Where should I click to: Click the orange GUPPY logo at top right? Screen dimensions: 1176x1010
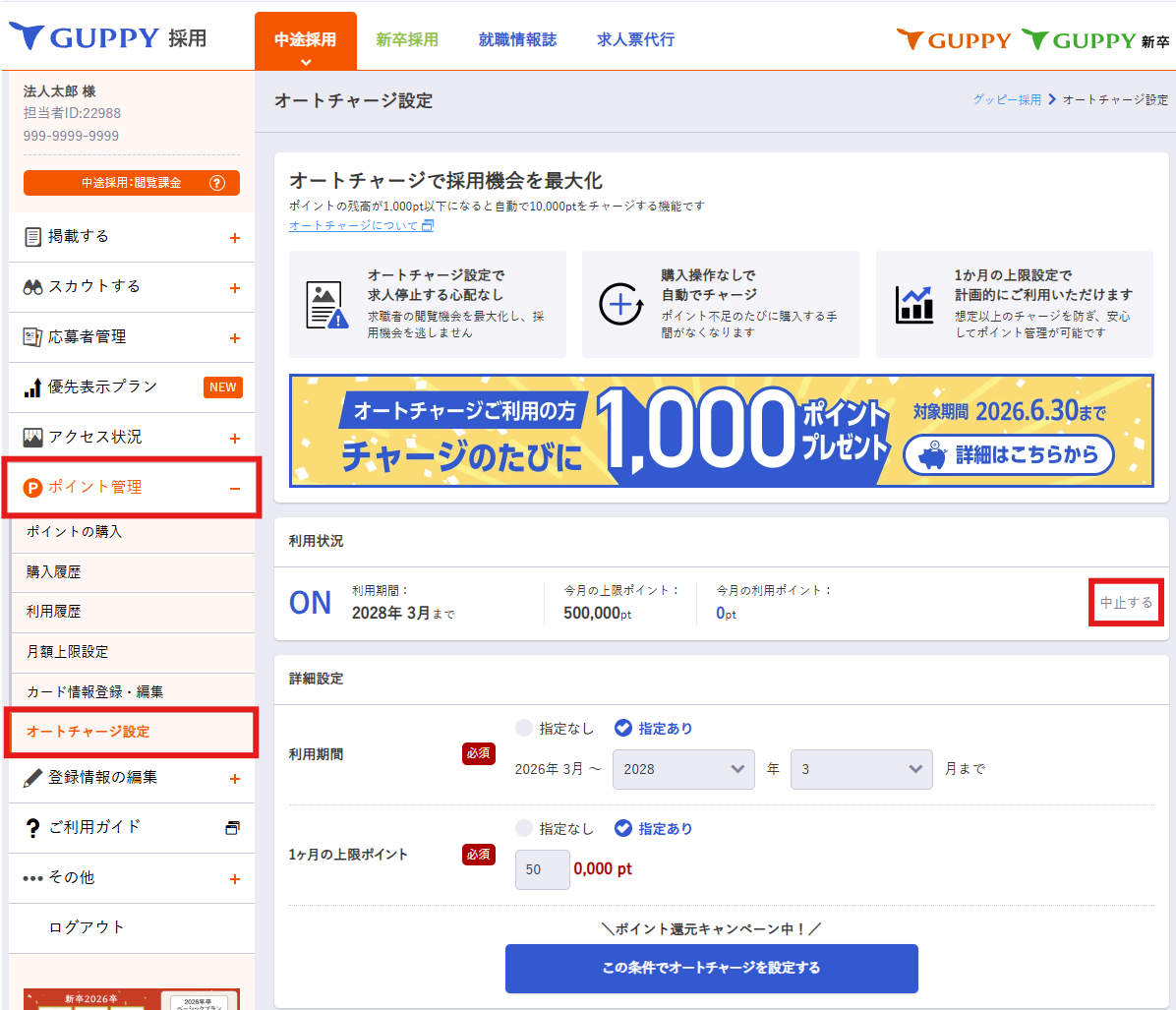tap(953, 40)
